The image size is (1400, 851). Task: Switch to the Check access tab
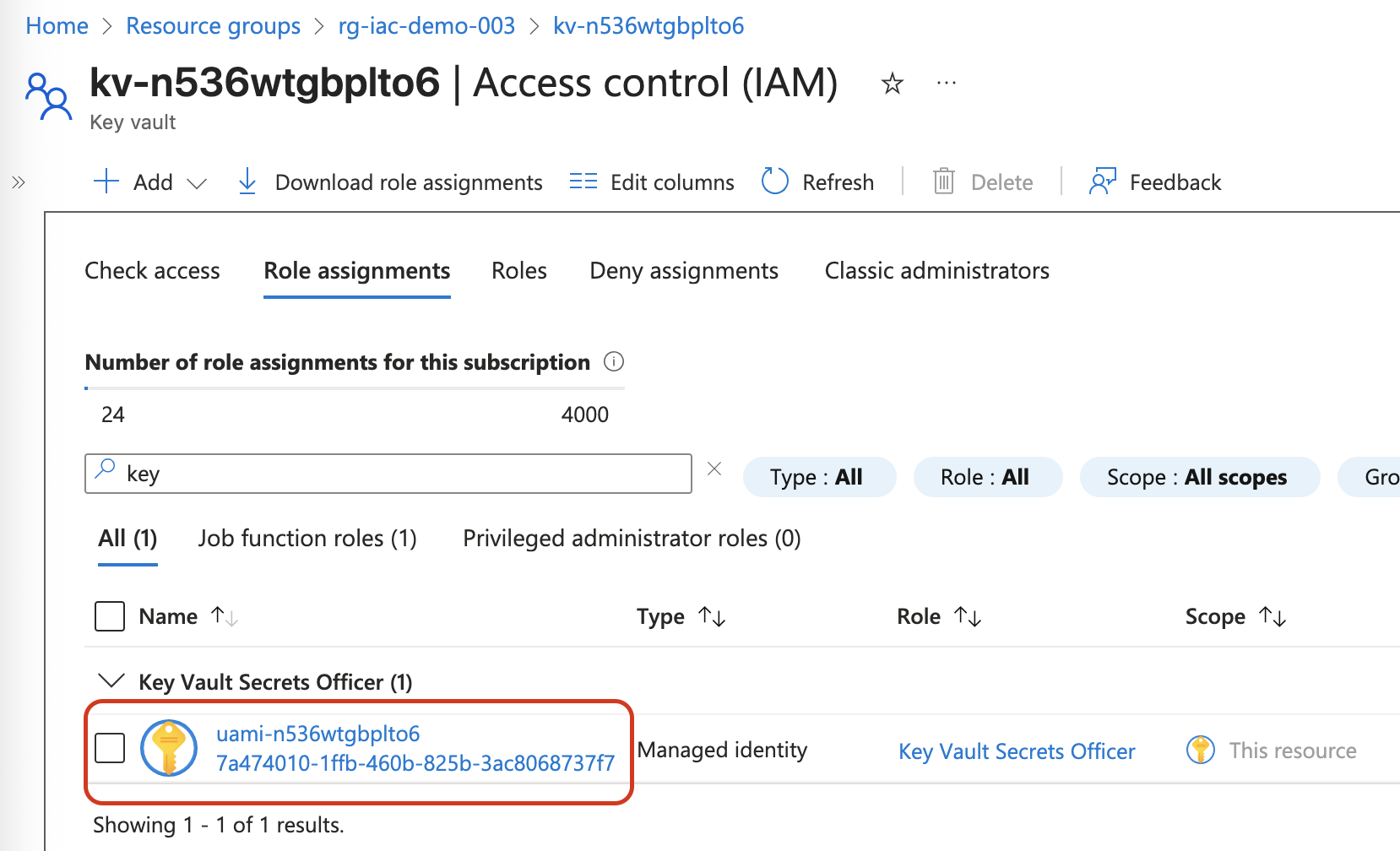click(x=152, y=271)
